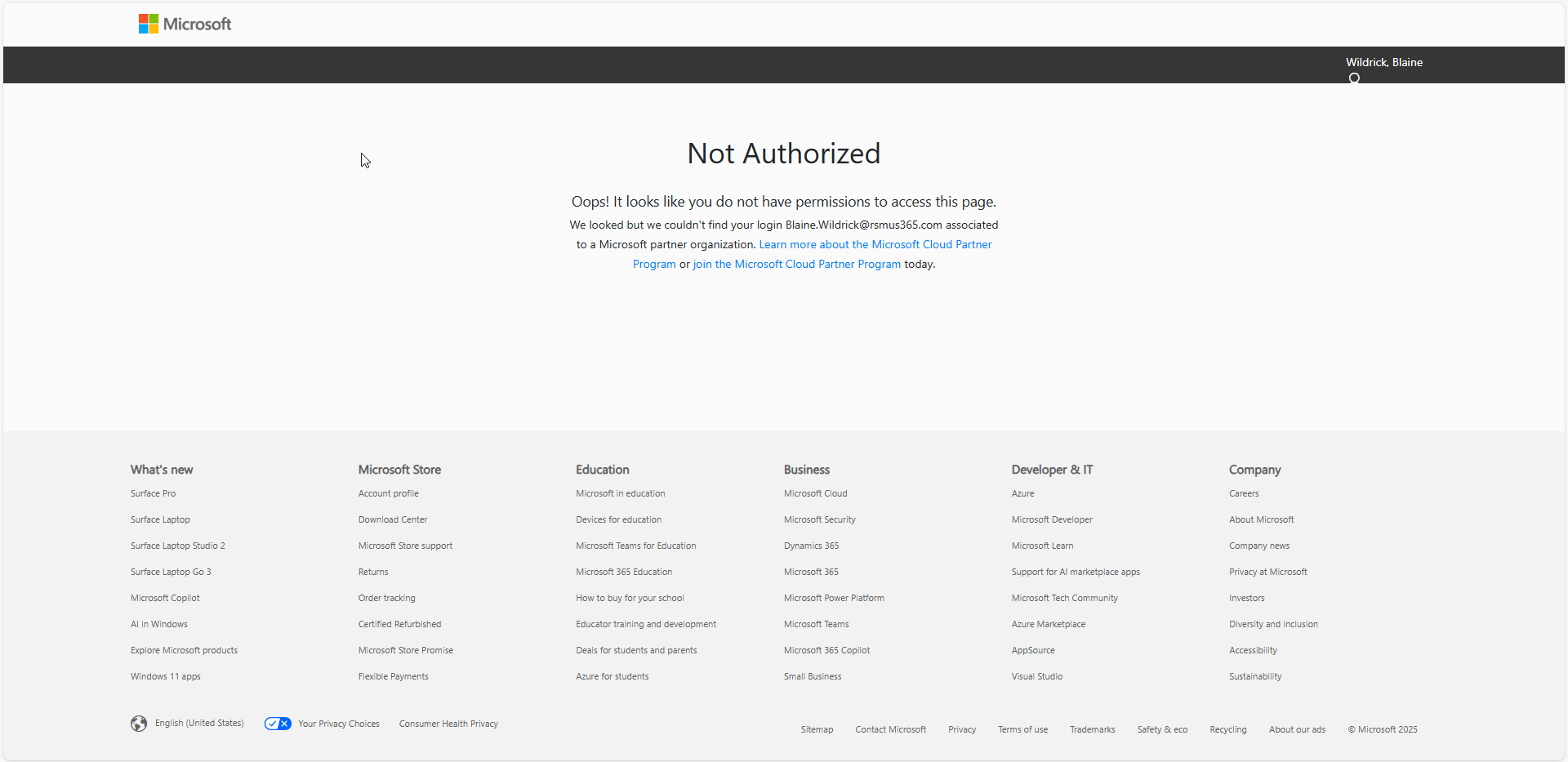This screenshot has height=762, width=1568.
Task: Open Microsoft Tech Community link
Action: pyautogui.click(x=1065, y=598)
